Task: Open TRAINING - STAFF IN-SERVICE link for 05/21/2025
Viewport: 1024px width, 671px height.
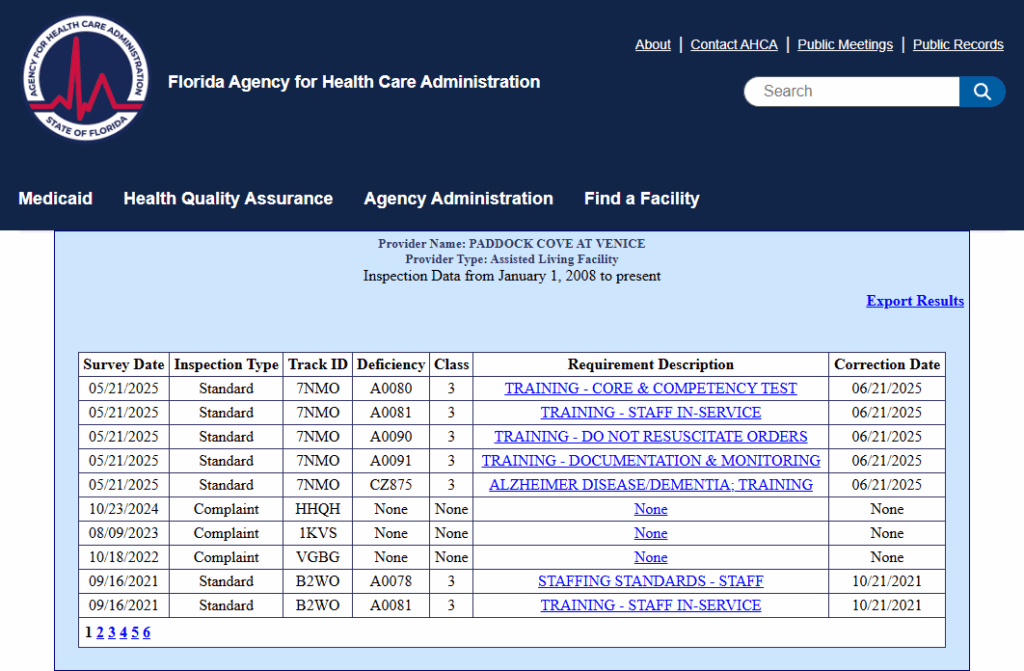Action: pyautogui.click(x=650, y=412)
